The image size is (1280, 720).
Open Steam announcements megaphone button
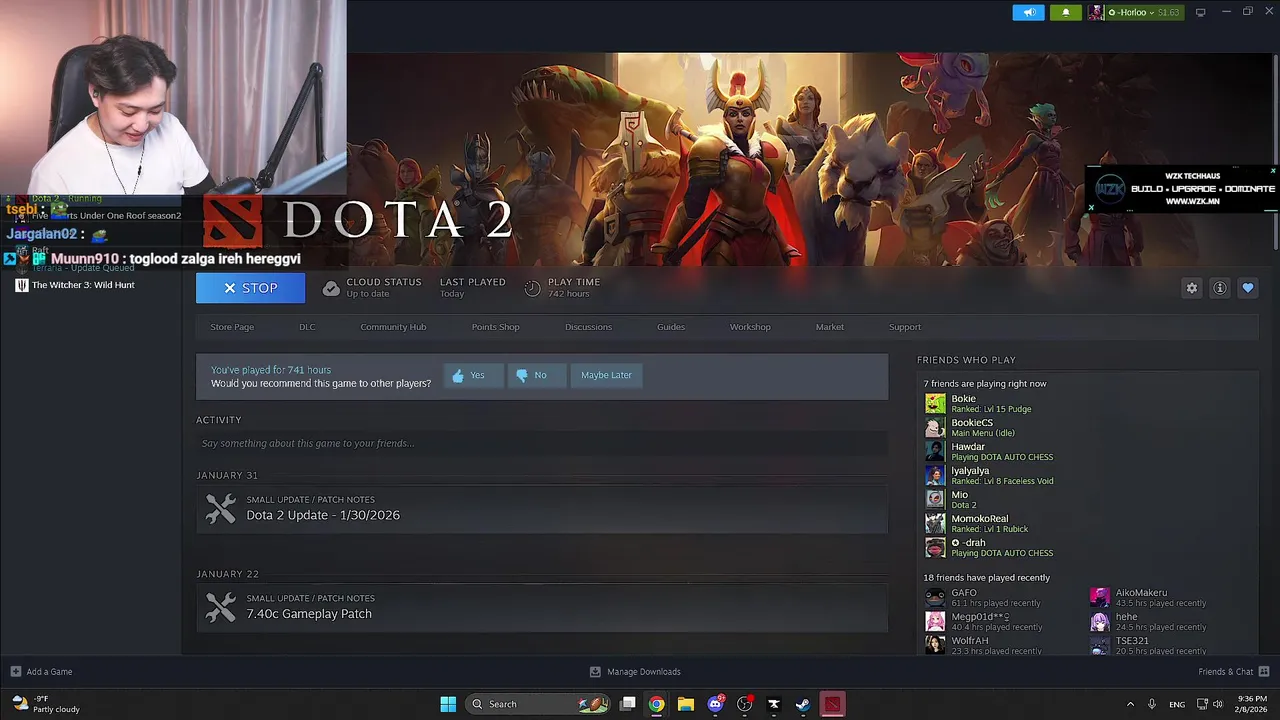click(x=1028, y=12)
